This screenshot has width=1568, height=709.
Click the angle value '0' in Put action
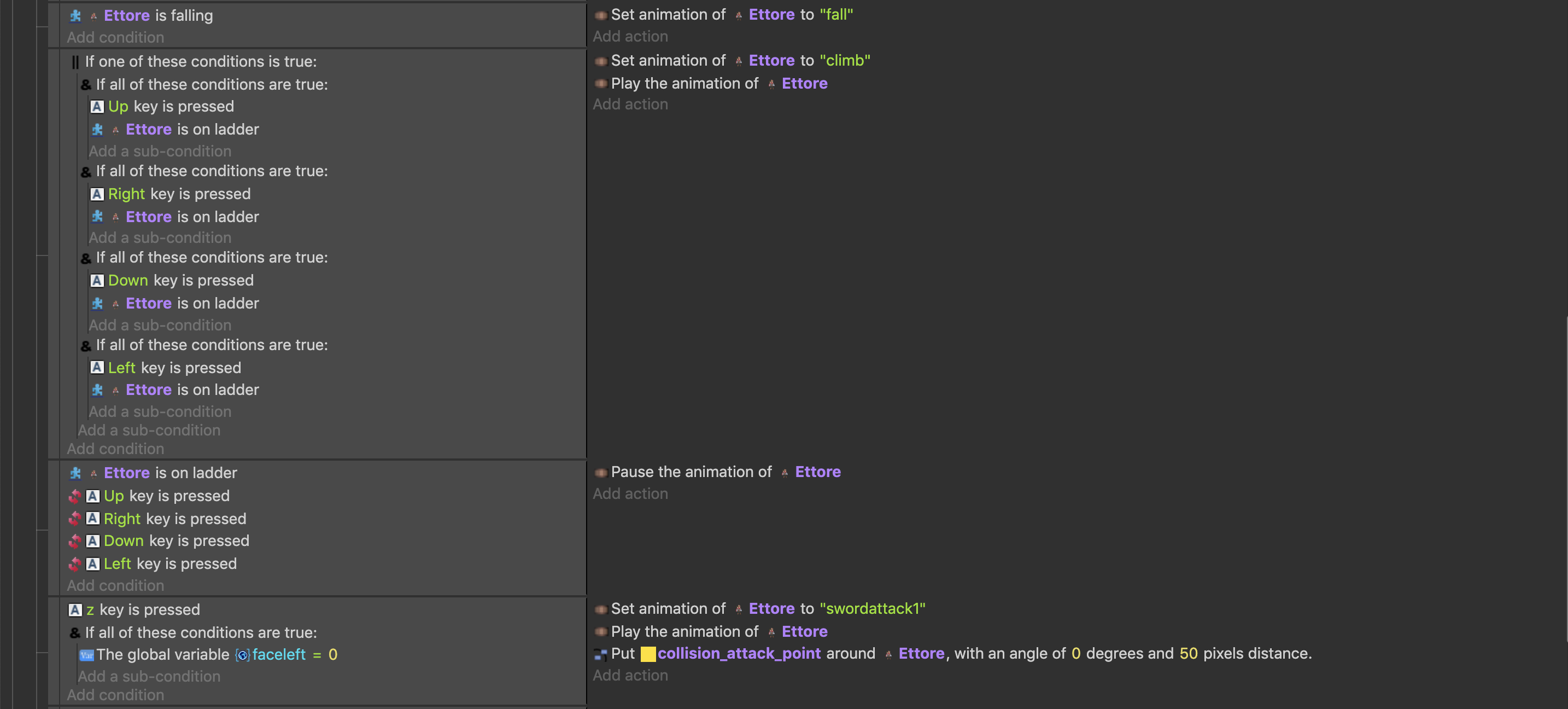coord(1075,654)
